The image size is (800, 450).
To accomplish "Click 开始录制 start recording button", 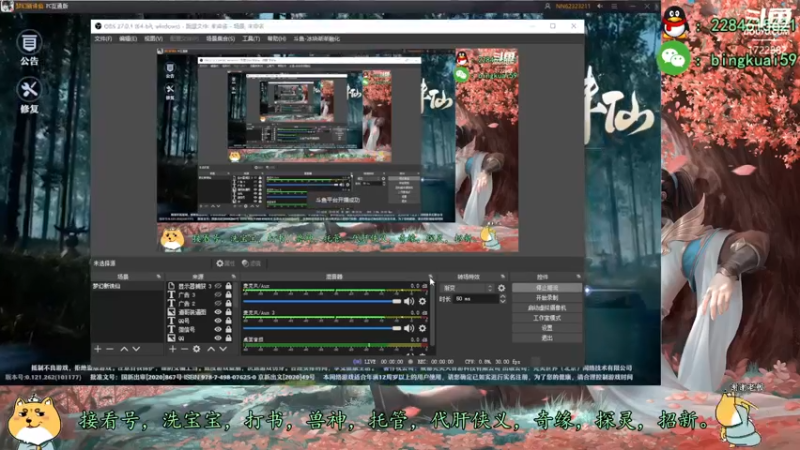I will pyautogui.click(x=547, y=298).
